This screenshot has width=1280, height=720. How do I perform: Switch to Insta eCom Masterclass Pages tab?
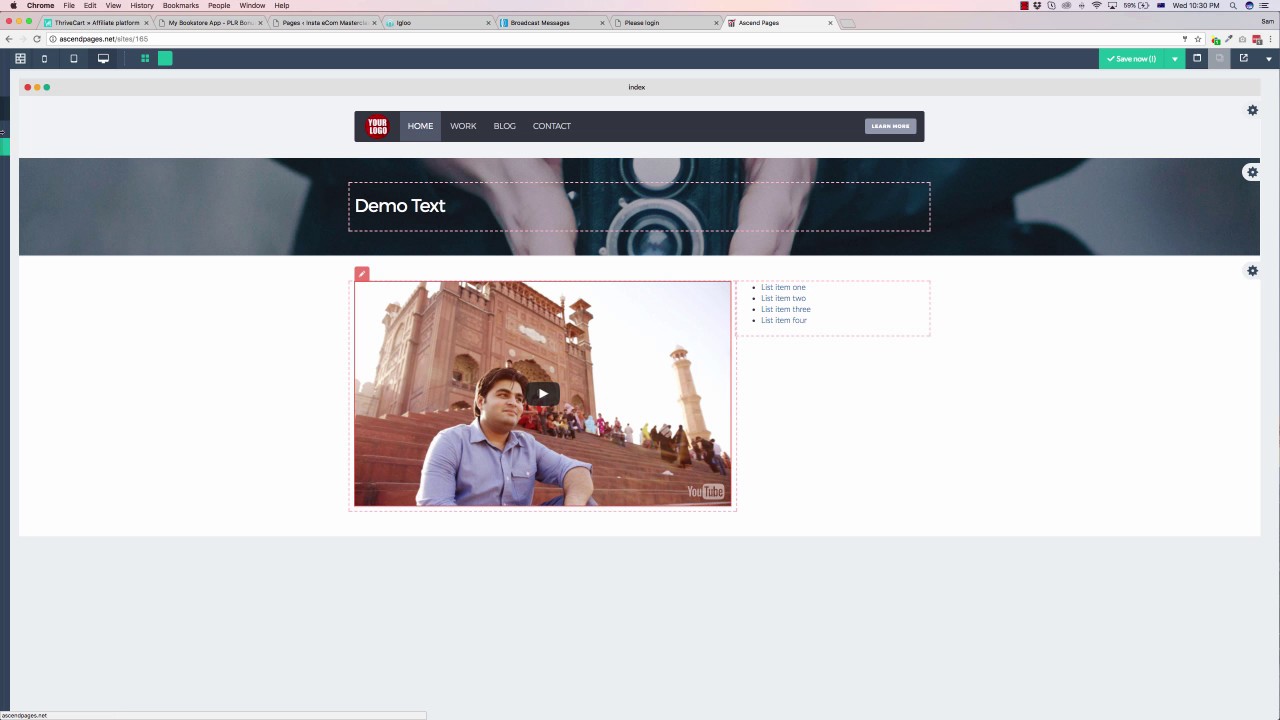324,22
